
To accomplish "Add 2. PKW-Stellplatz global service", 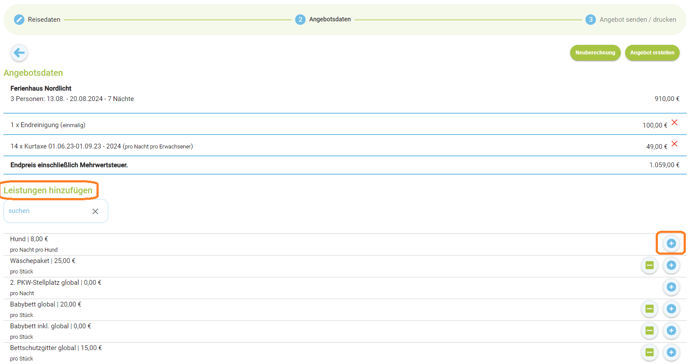I will [671, 287].
